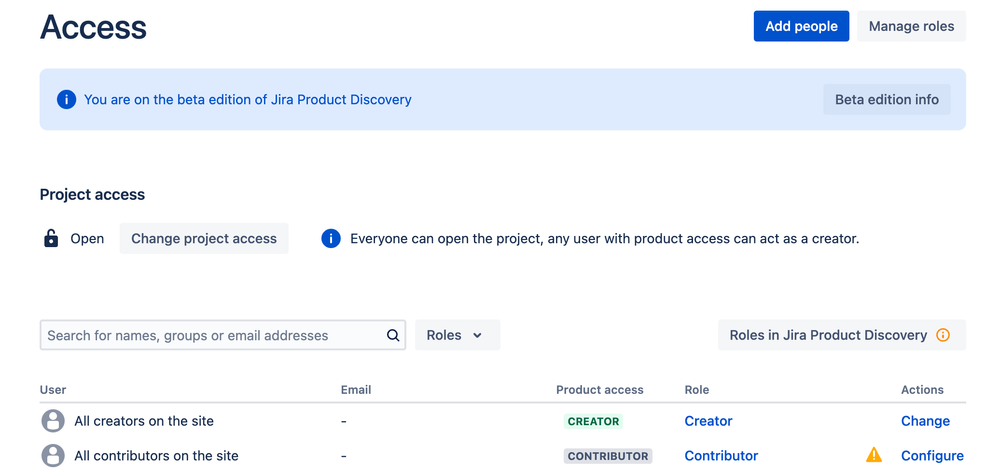Screen dimensions: 999x472
Task: Click the All contributors on the site avatar
Action: coord(53,455)
